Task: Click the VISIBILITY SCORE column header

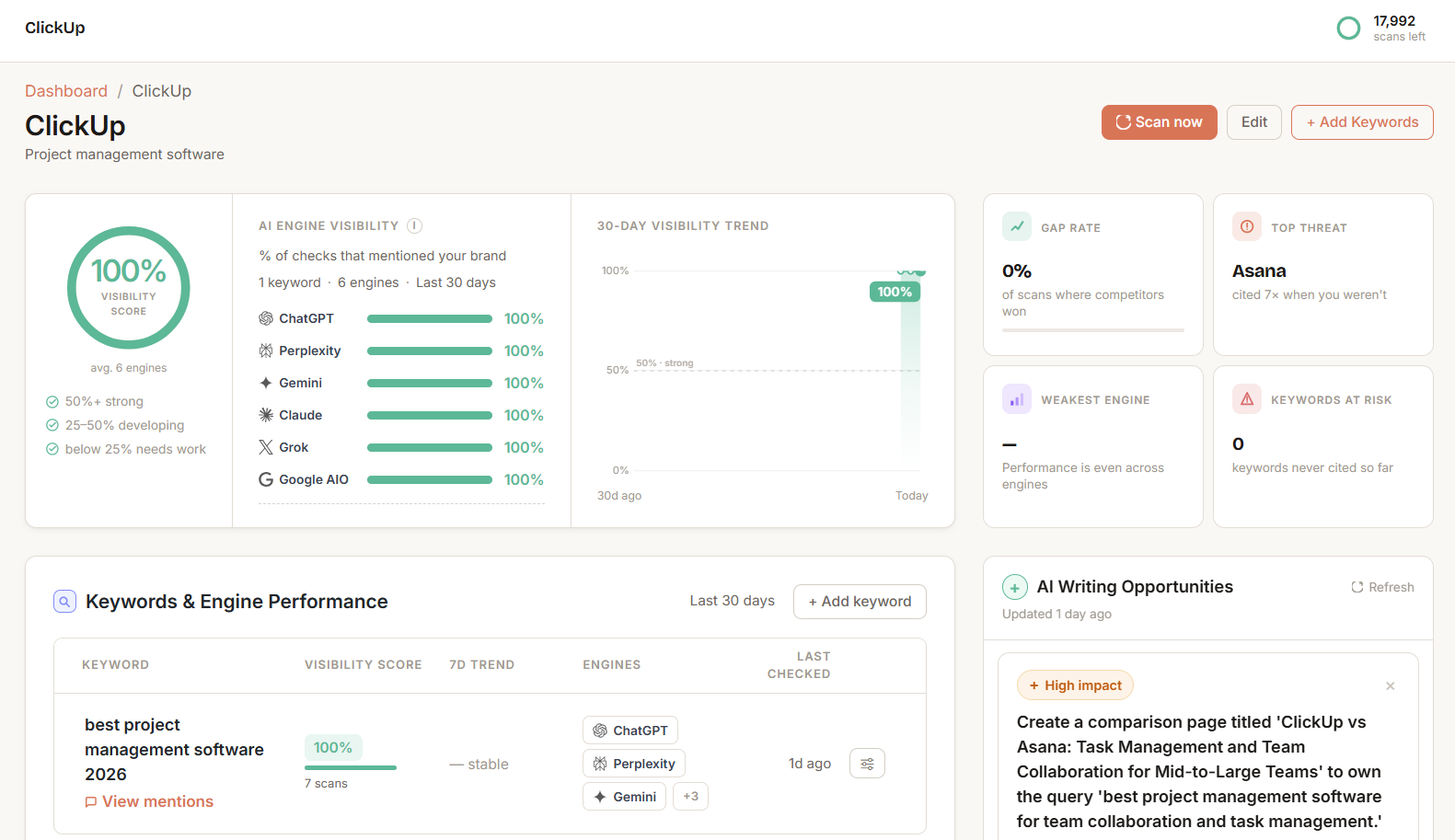Action: [x=364, y=664]
